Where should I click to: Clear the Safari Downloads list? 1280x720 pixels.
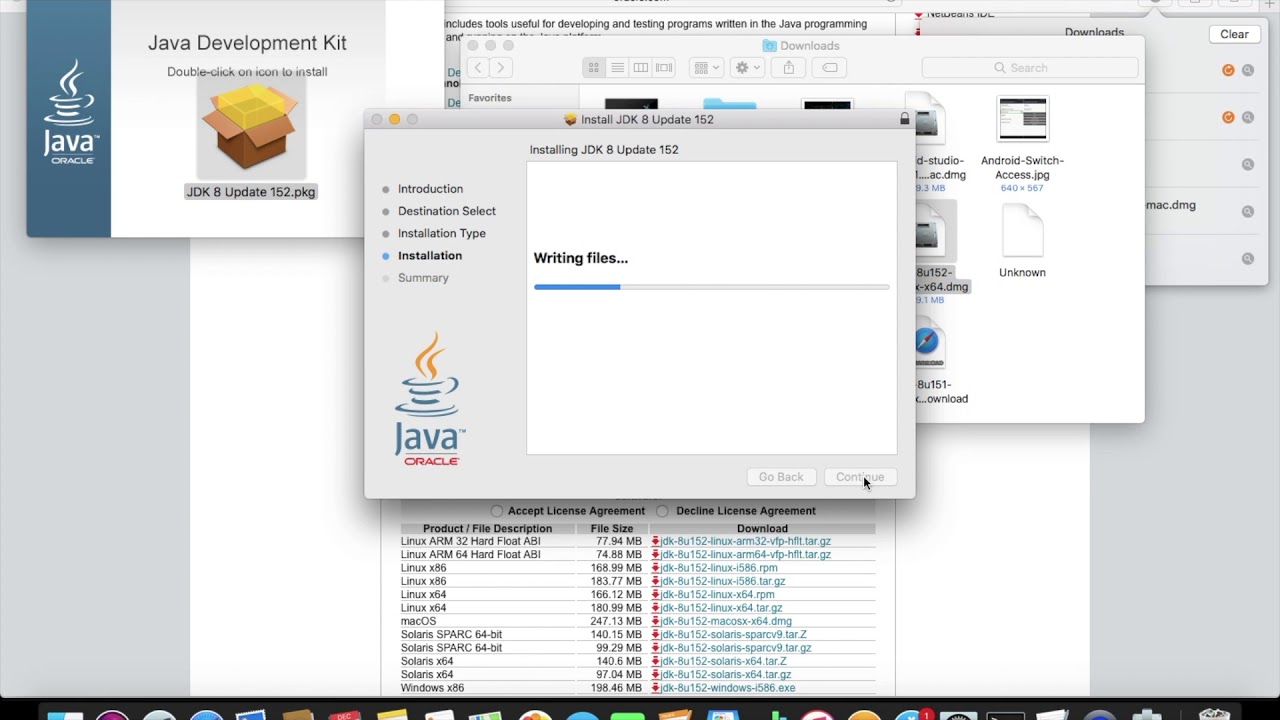[x=1234, y=34]
